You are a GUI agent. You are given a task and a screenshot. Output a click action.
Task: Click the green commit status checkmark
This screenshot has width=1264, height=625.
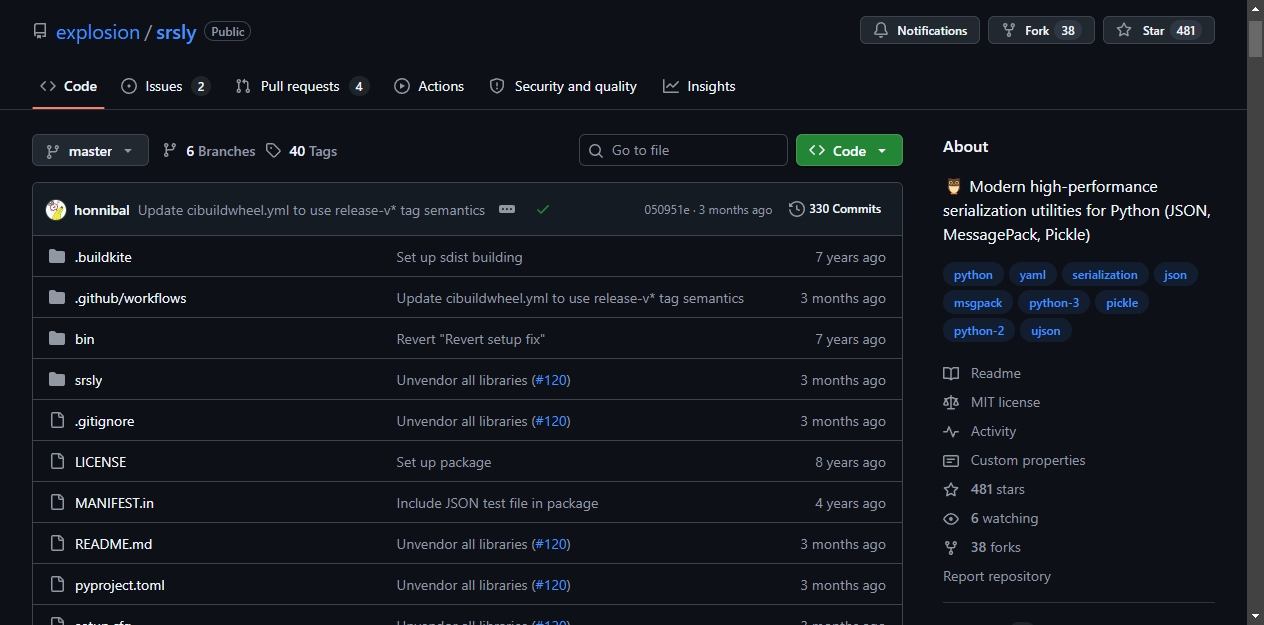click(543, 209)
